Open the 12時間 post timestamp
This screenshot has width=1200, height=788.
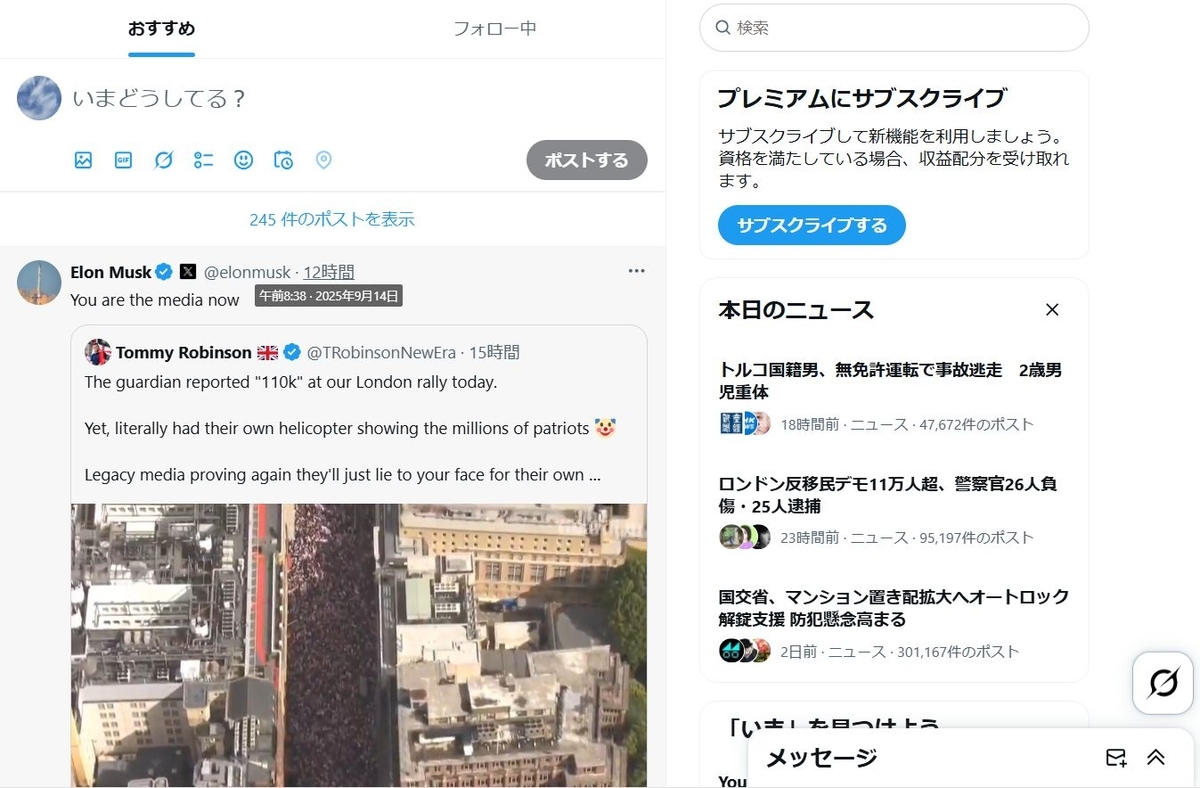click(x=329, y=272)
